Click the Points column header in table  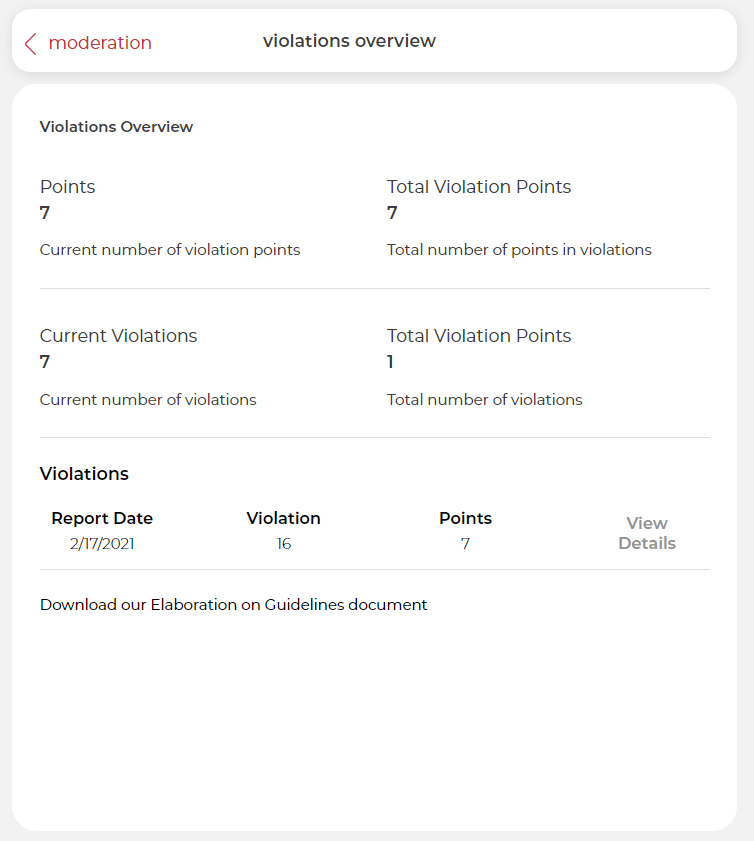(x=465, y=518)
